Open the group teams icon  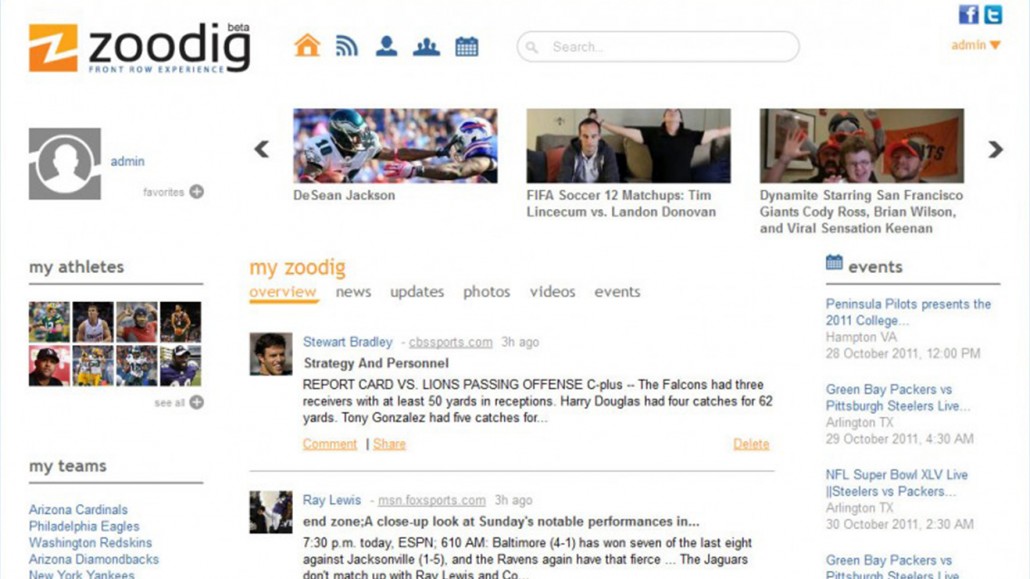(426, 47)
